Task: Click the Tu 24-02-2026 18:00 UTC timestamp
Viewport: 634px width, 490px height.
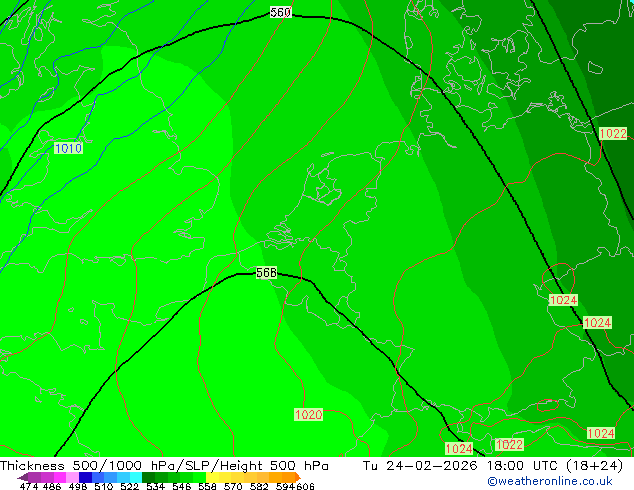Action: click(462, 466)
